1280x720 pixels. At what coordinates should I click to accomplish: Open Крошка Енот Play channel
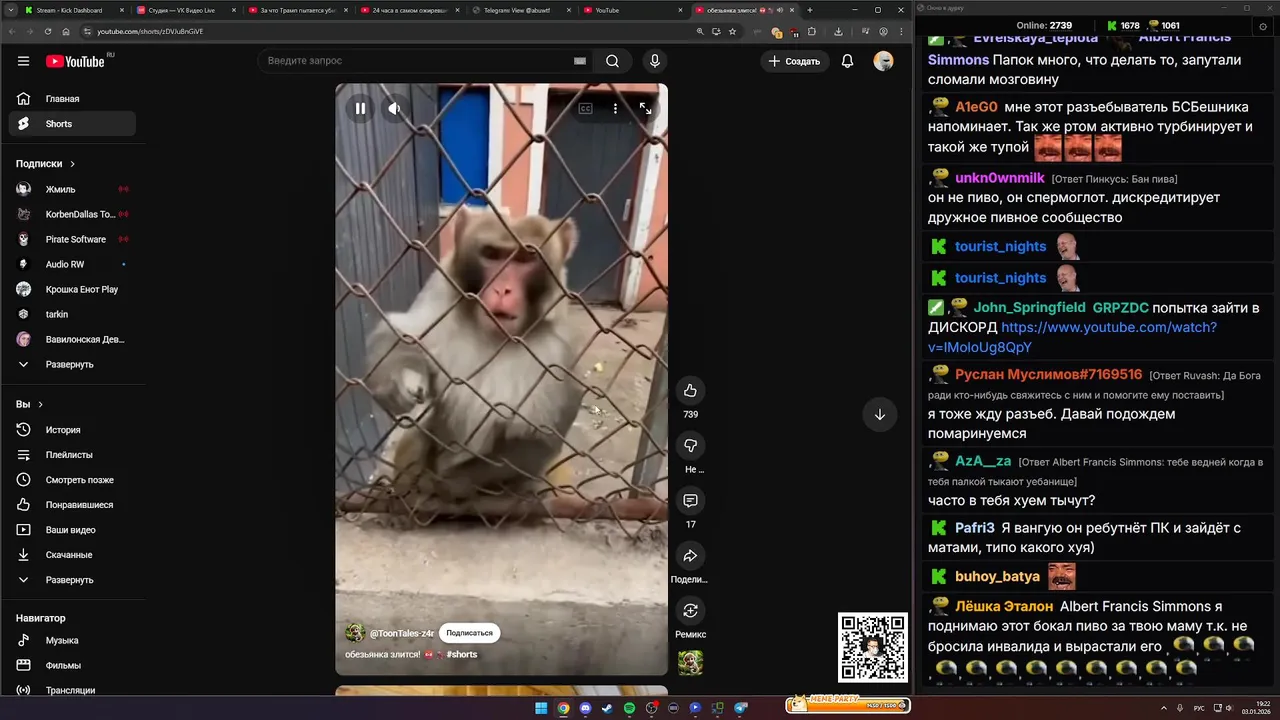72,289
